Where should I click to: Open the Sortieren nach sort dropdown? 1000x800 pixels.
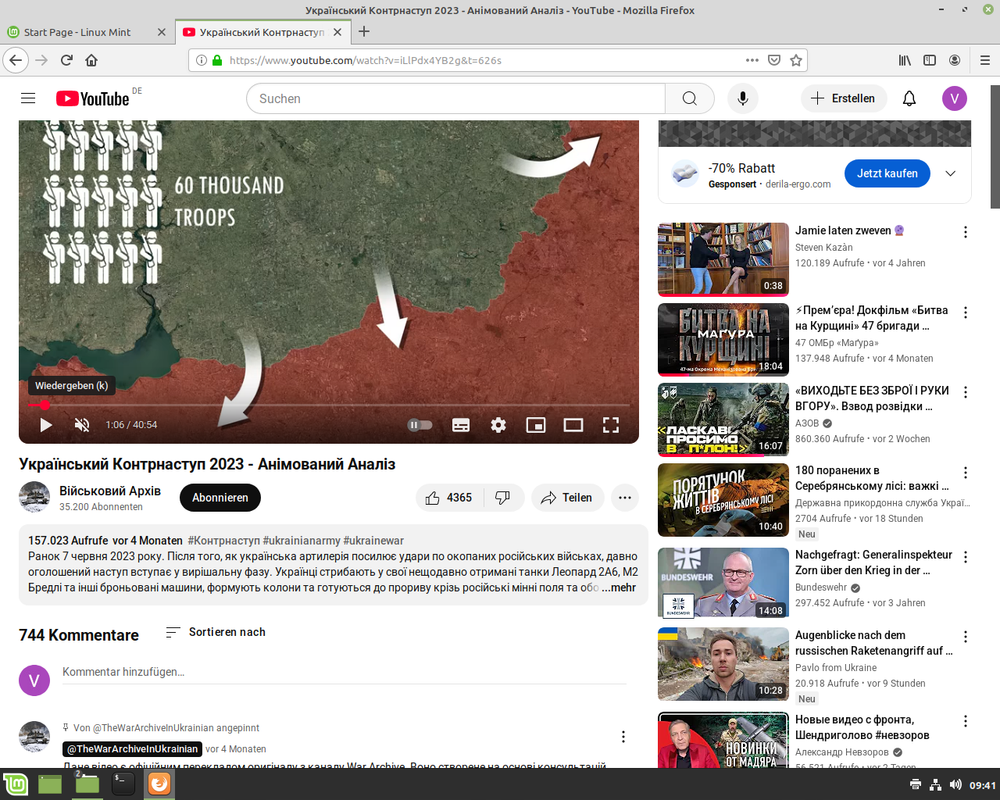point(216,632)
